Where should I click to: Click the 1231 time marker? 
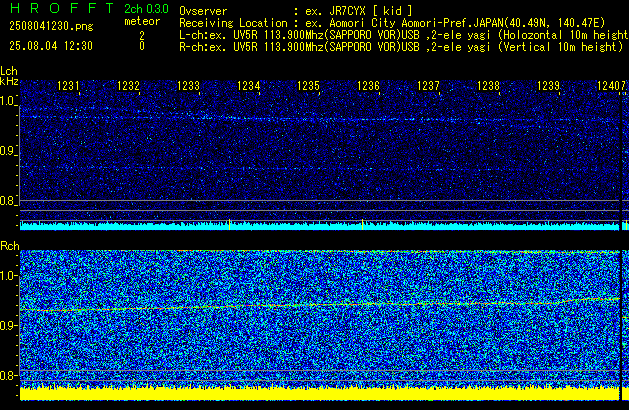pos(68,86)
